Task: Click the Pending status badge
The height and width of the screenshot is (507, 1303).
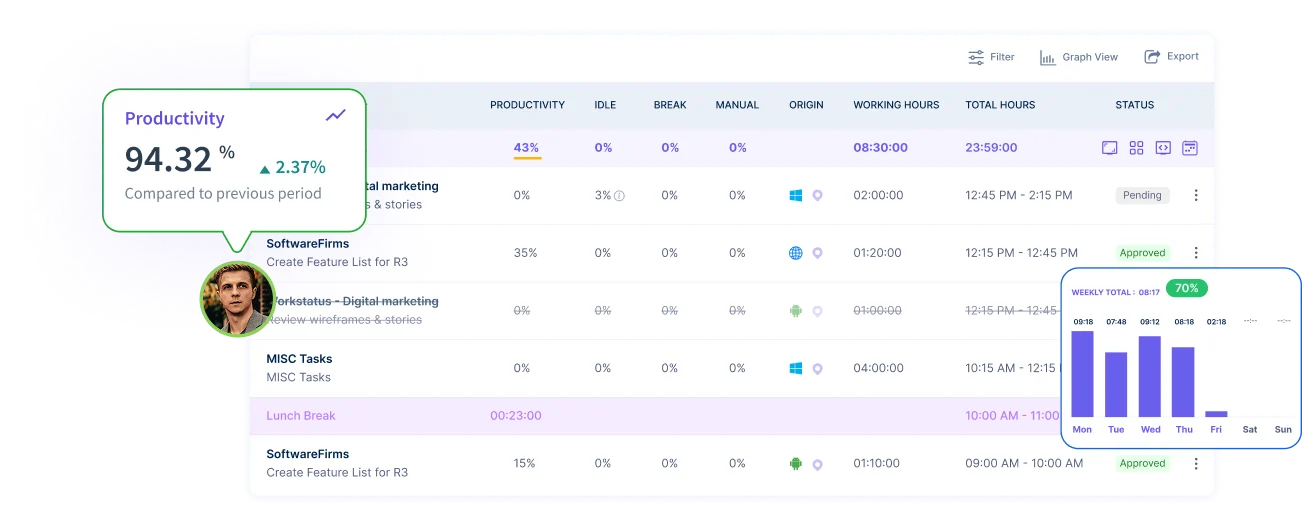Action: coord(1142,196)
